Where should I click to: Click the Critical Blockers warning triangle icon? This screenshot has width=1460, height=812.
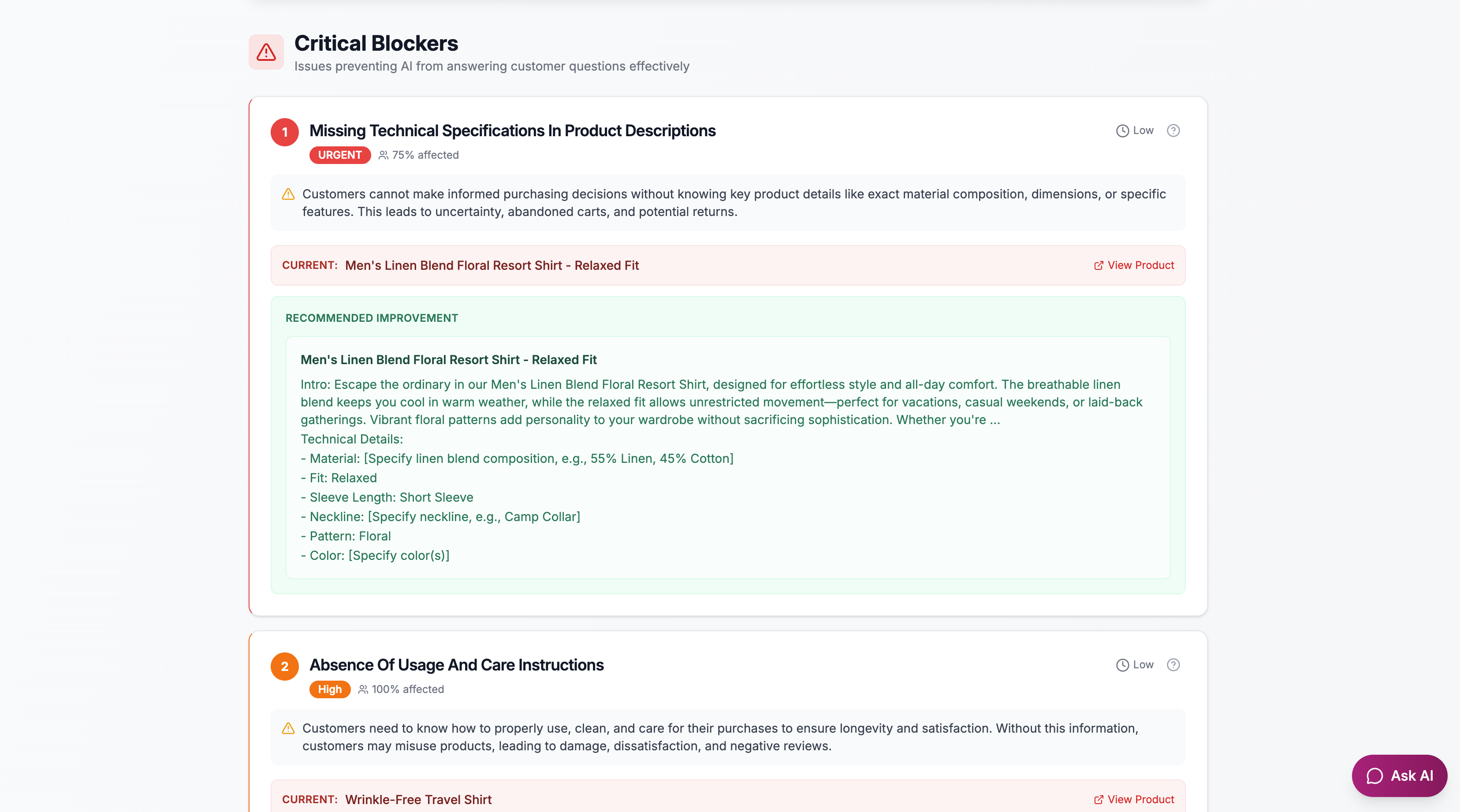[266, 52]
